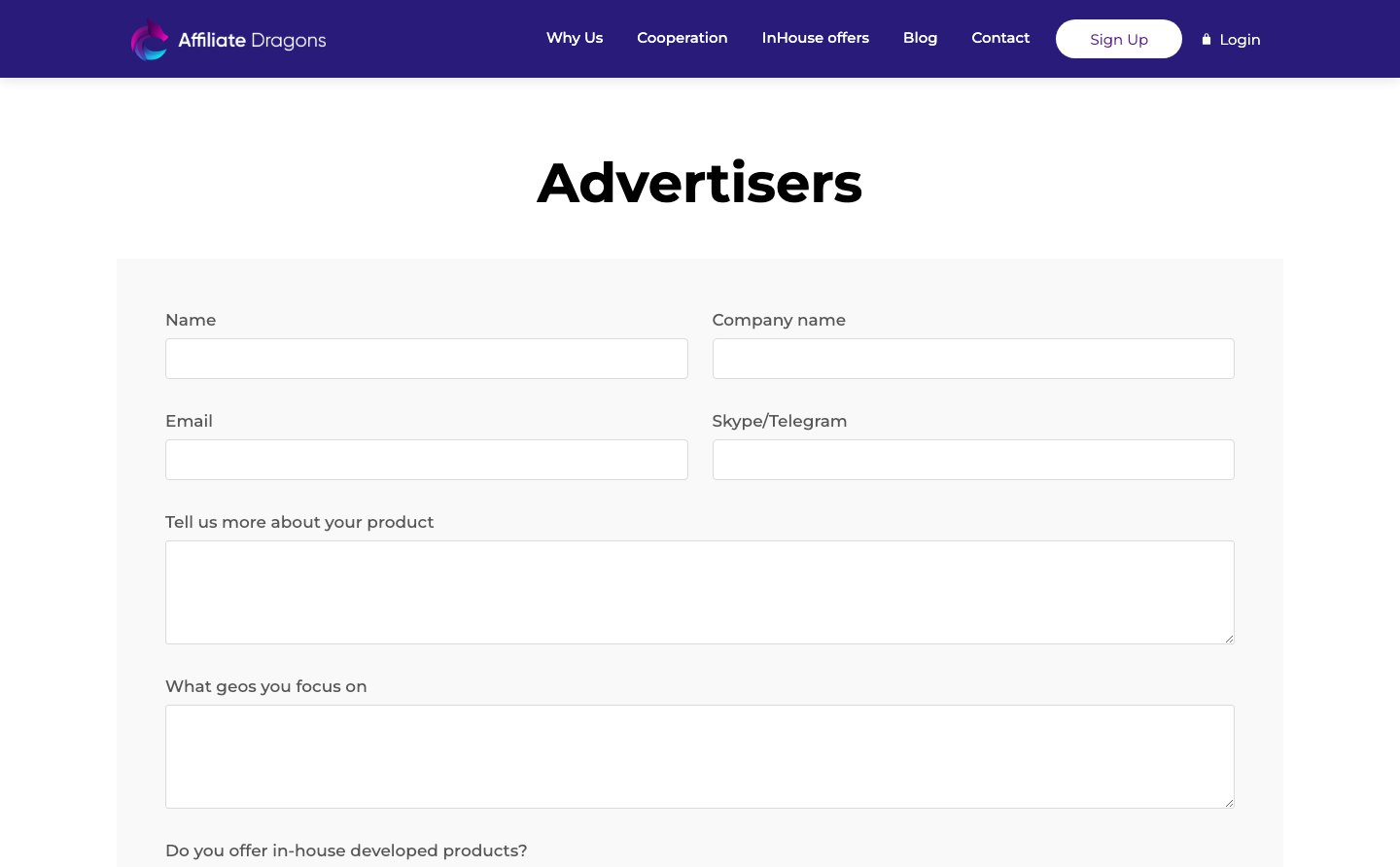Open InHouse offers in navigation

pyautogui.click(x=816, y=38)
